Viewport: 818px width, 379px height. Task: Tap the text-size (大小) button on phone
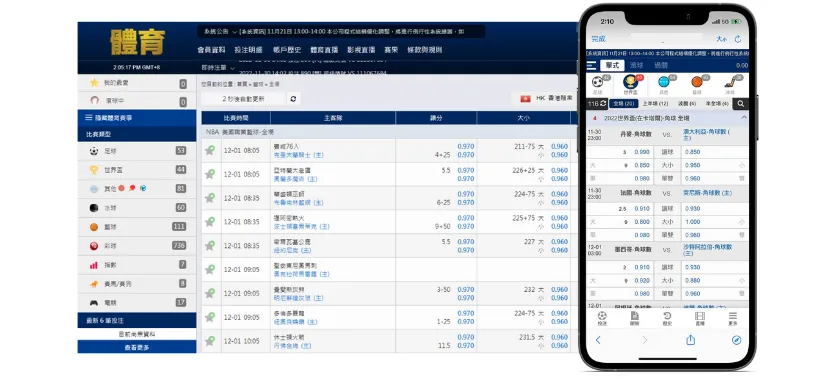click(x=721, y=39)
